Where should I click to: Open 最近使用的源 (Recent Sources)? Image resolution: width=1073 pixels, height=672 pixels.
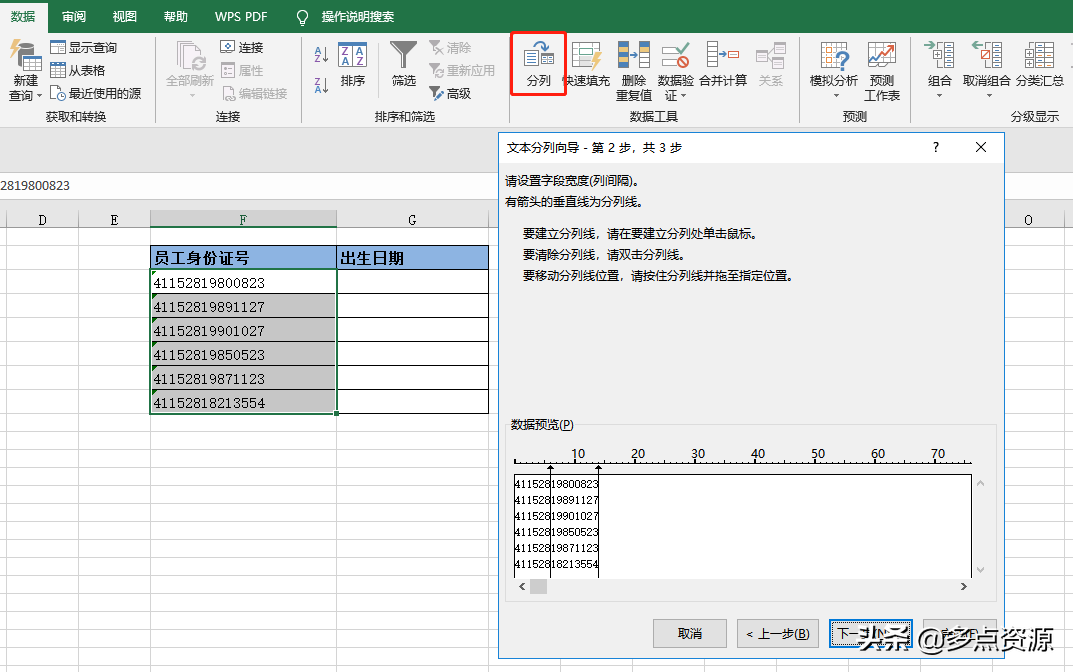click(96, 94)
